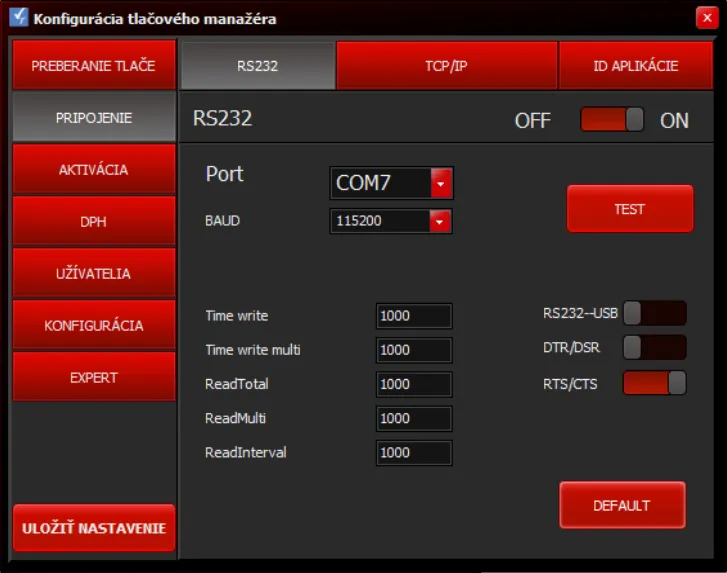Disable the RTS/CTS switch

(x=655, y=383)
